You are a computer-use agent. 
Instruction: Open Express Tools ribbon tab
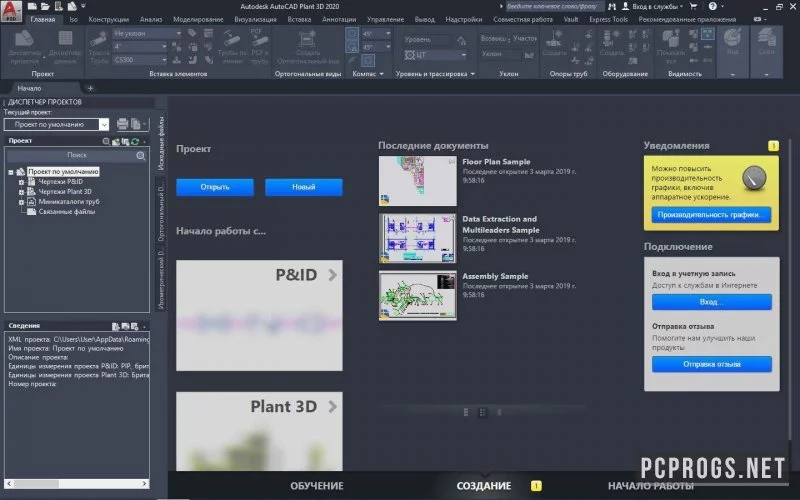coord(608,19)
